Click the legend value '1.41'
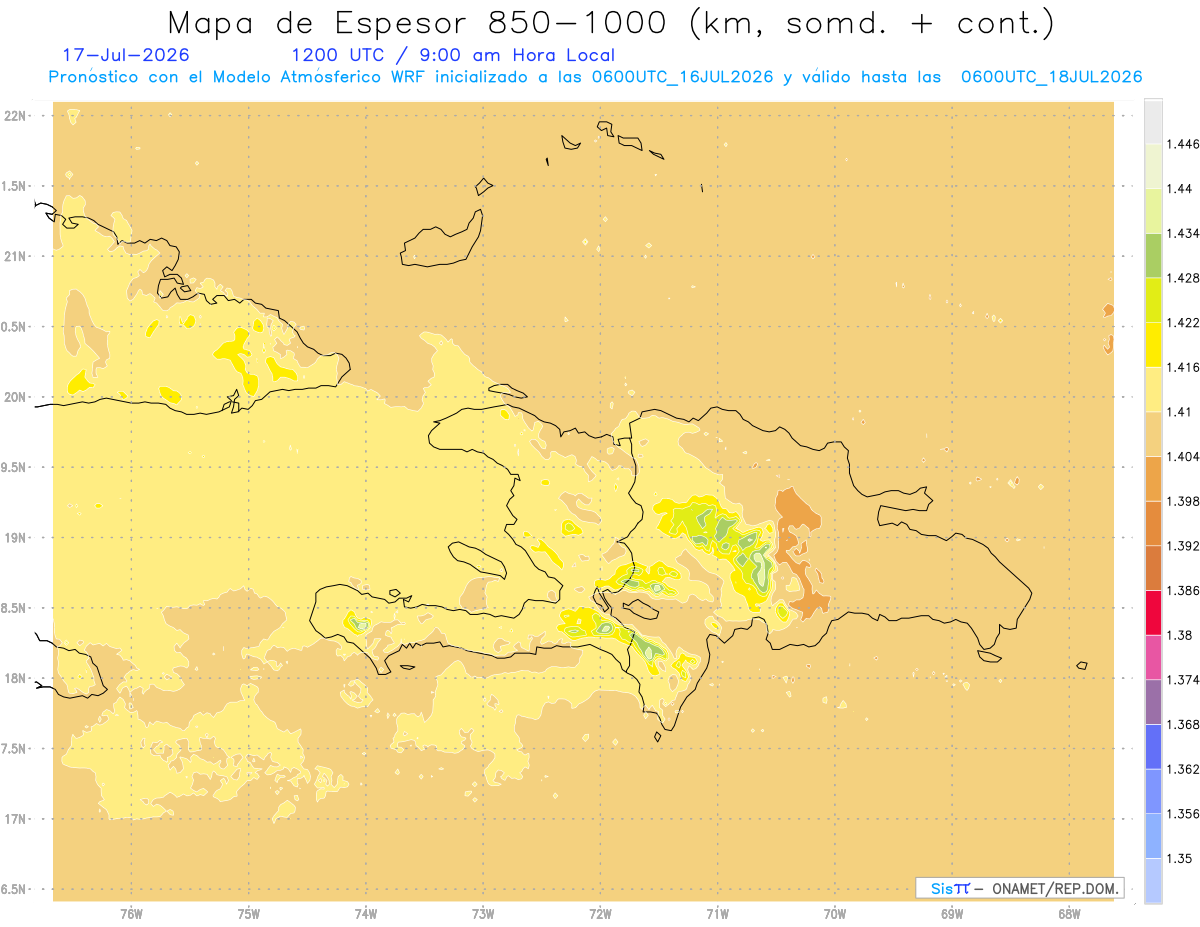The height and width of the screenshot is (927, 1200). (1179, 412)
